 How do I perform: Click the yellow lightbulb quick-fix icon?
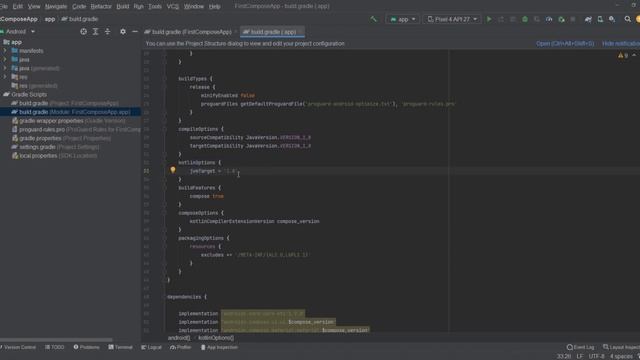(173, 170)
